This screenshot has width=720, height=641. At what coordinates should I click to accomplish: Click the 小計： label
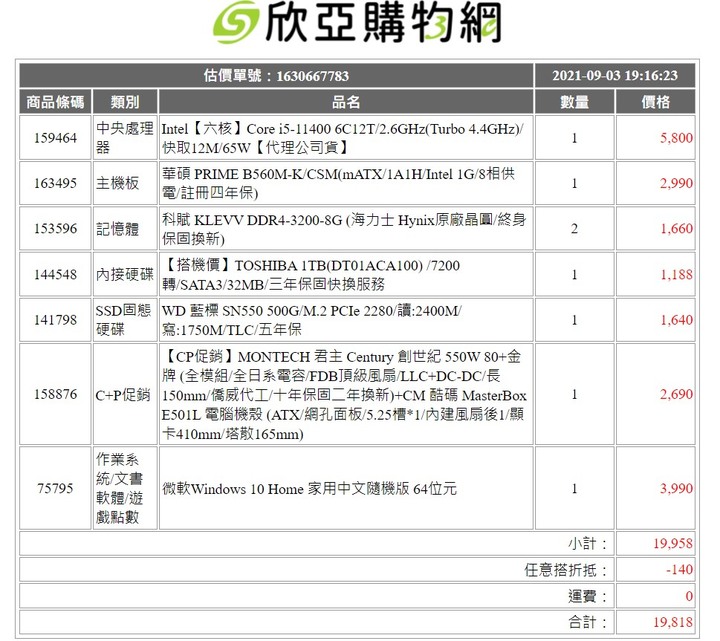[588, 544]
